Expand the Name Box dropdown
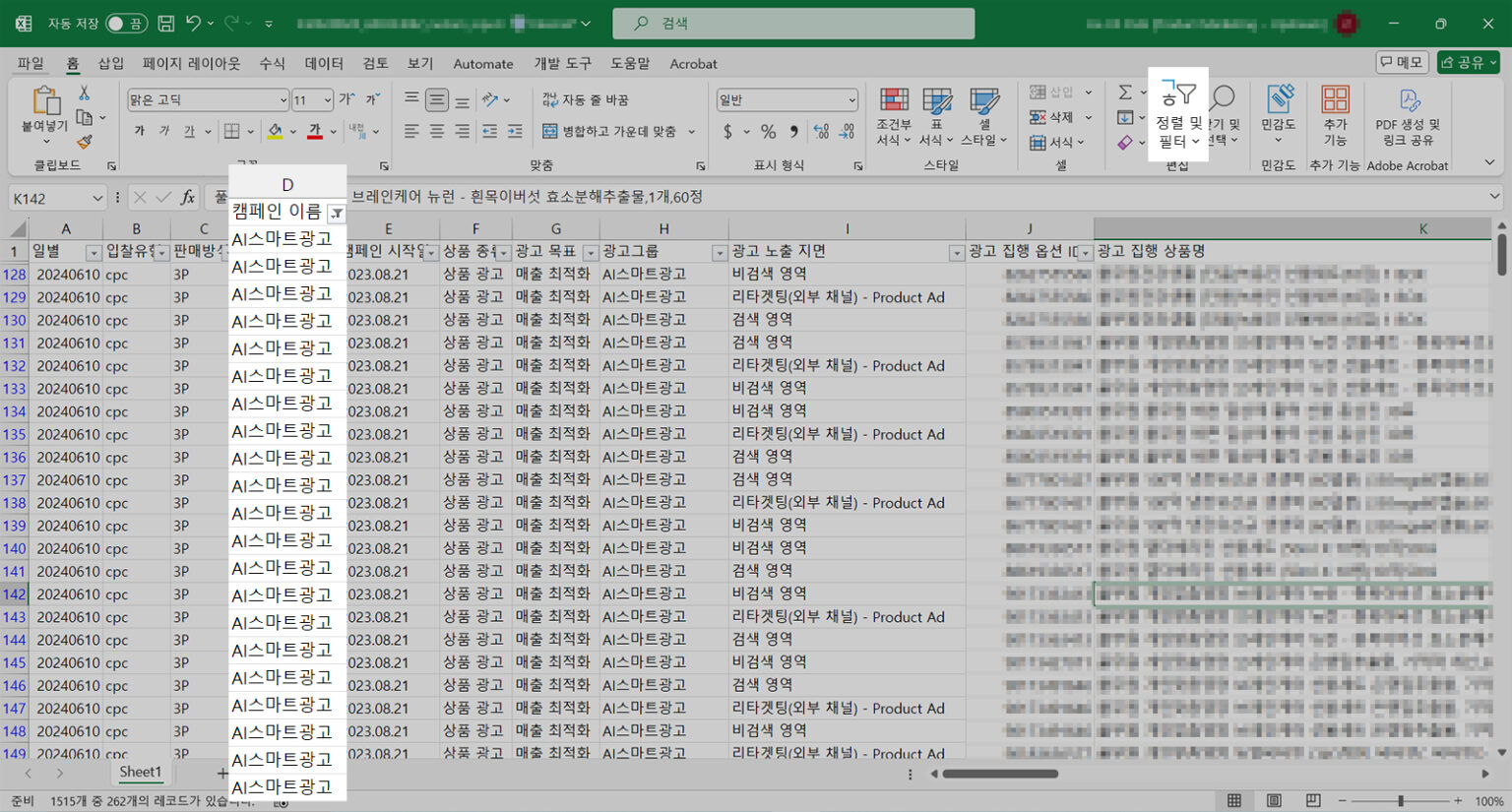1512x812 pixels. pos(96,198)
